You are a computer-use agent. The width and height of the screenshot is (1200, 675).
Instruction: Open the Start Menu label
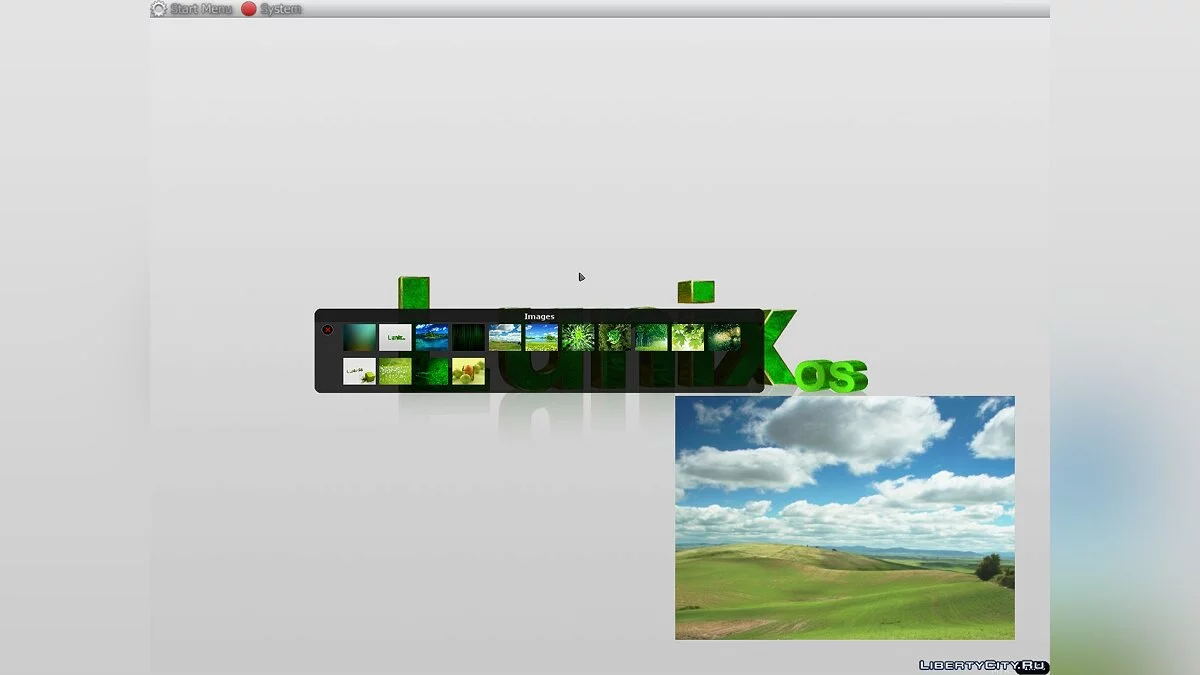201,9
